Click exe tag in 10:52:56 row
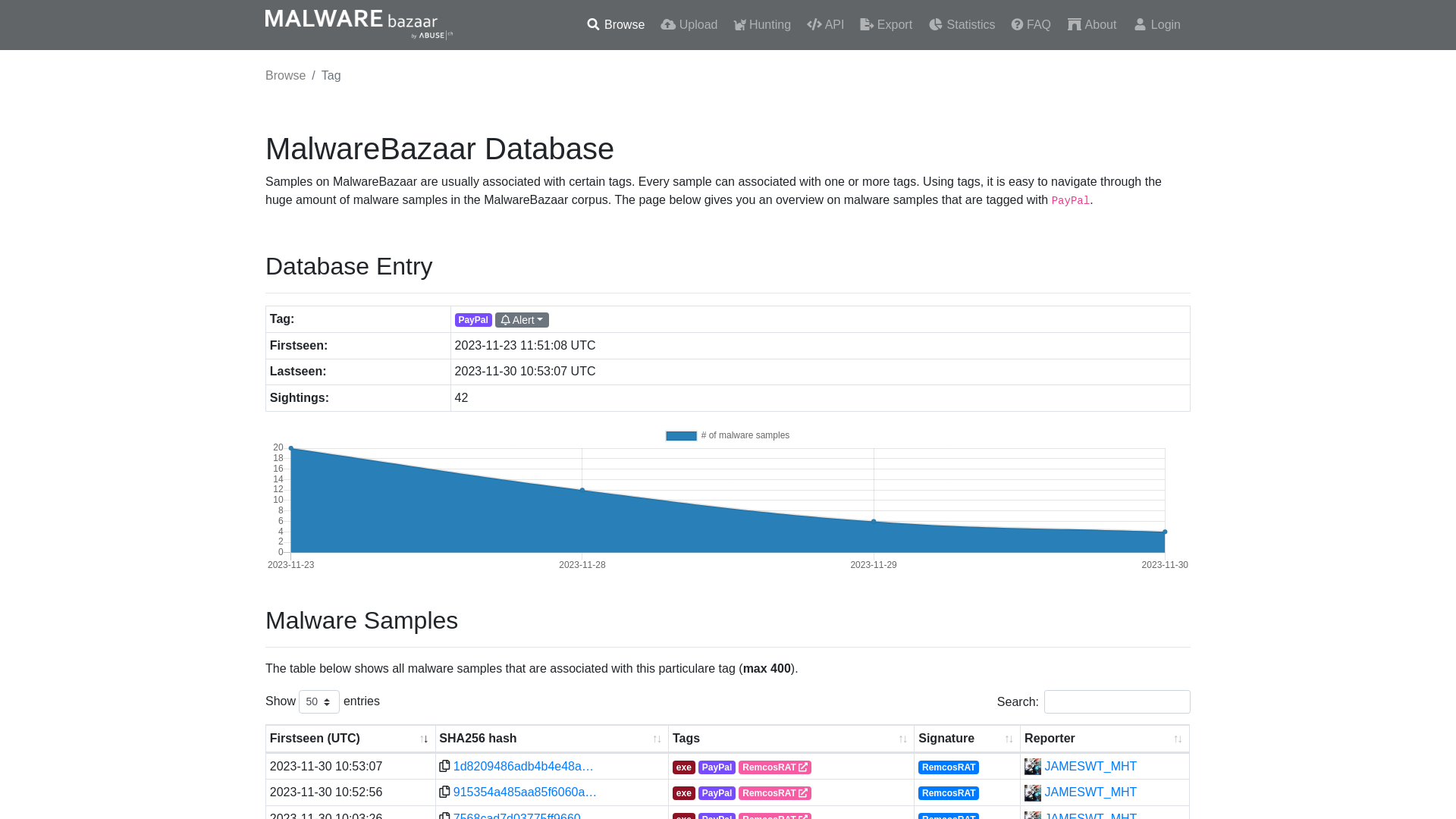The height and width of the screenshot is (819, 1456). [x=684, y=793]
